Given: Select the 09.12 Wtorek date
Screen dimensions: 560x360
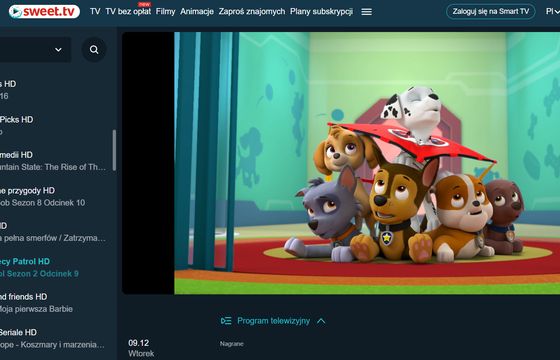Looking at the screenshot, I should click(141, 348).
